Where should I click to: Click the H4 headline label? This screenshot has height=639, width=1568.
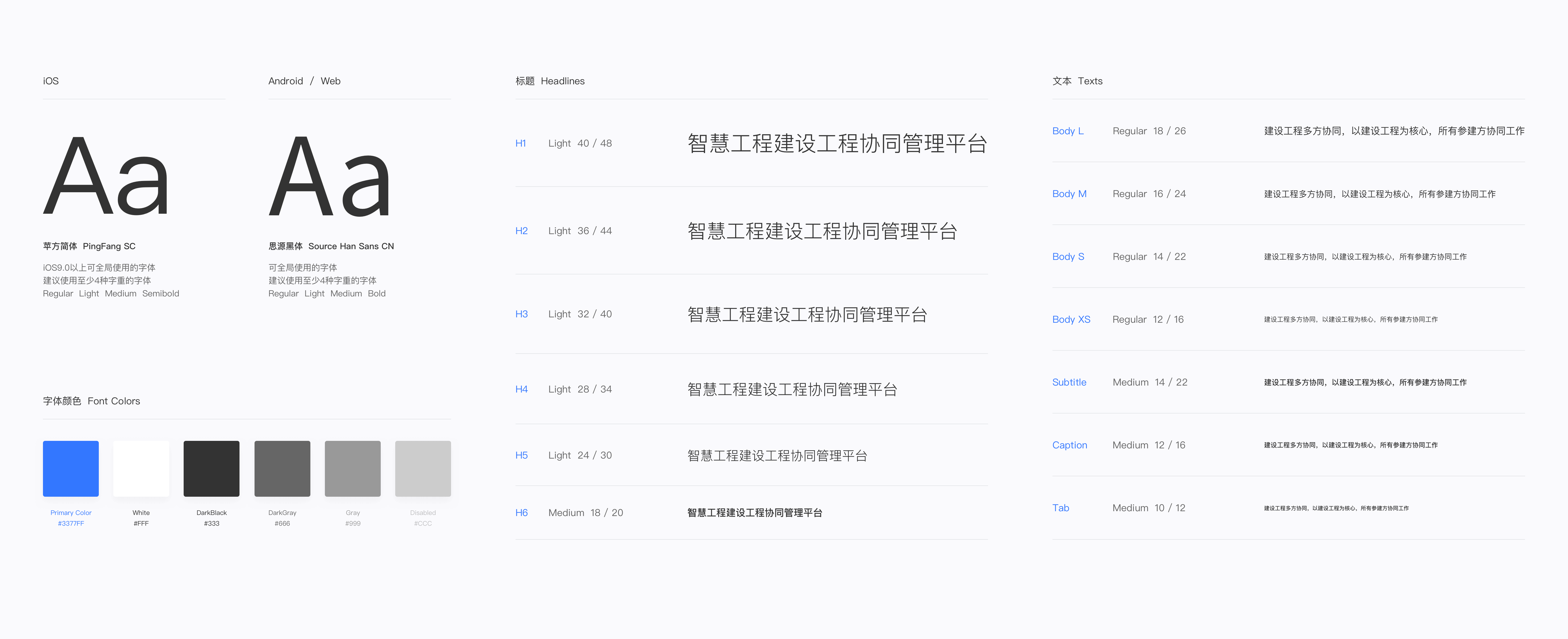pos(522,390)
